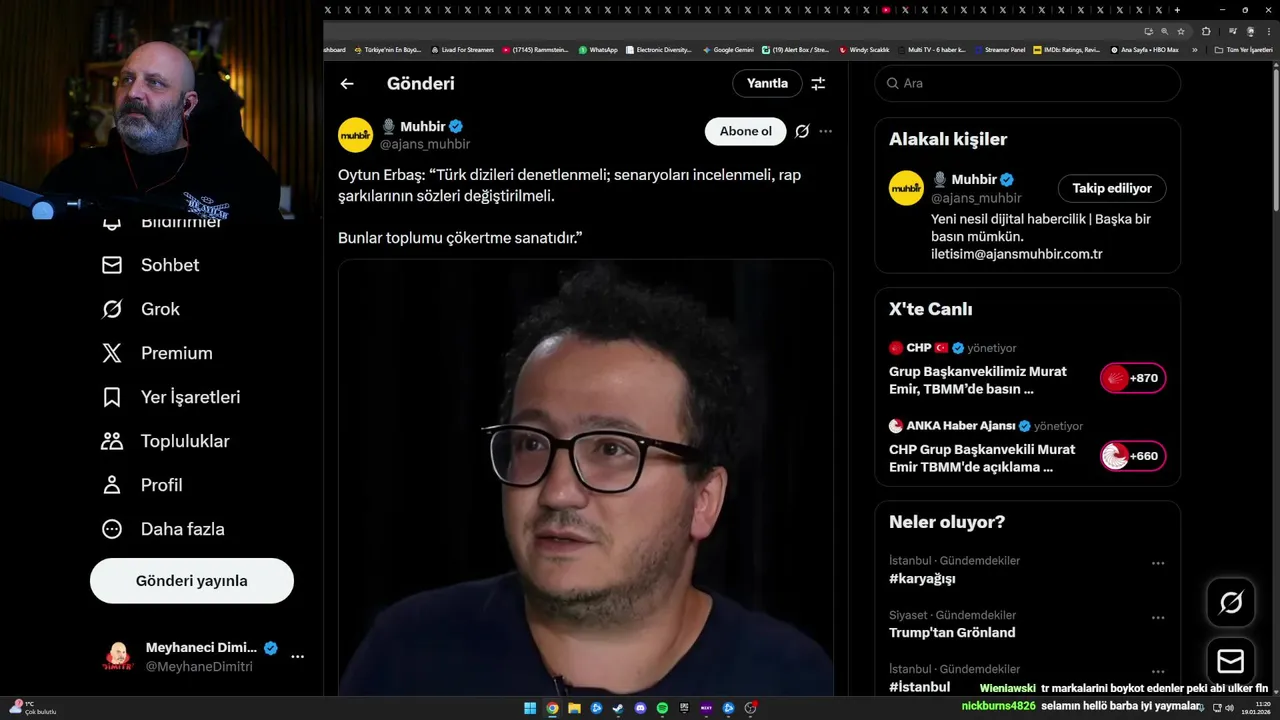1280x720 pixels.
Task: Open more options for Trump'tan Grönland trend
Action: [x=1158, y=618]
